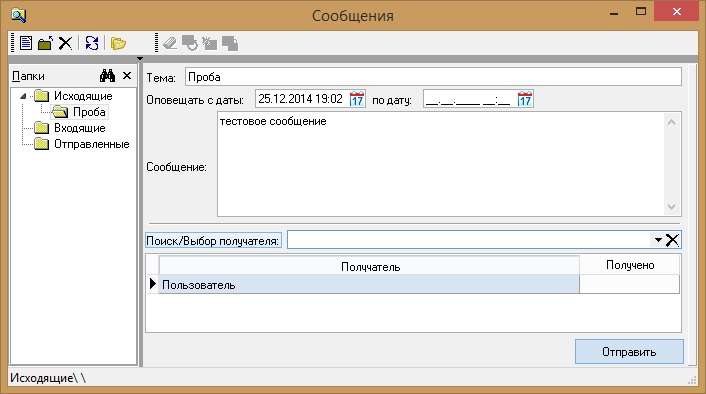Click the Папки panel title
The image size is (706, 394).
pos(28,76)
